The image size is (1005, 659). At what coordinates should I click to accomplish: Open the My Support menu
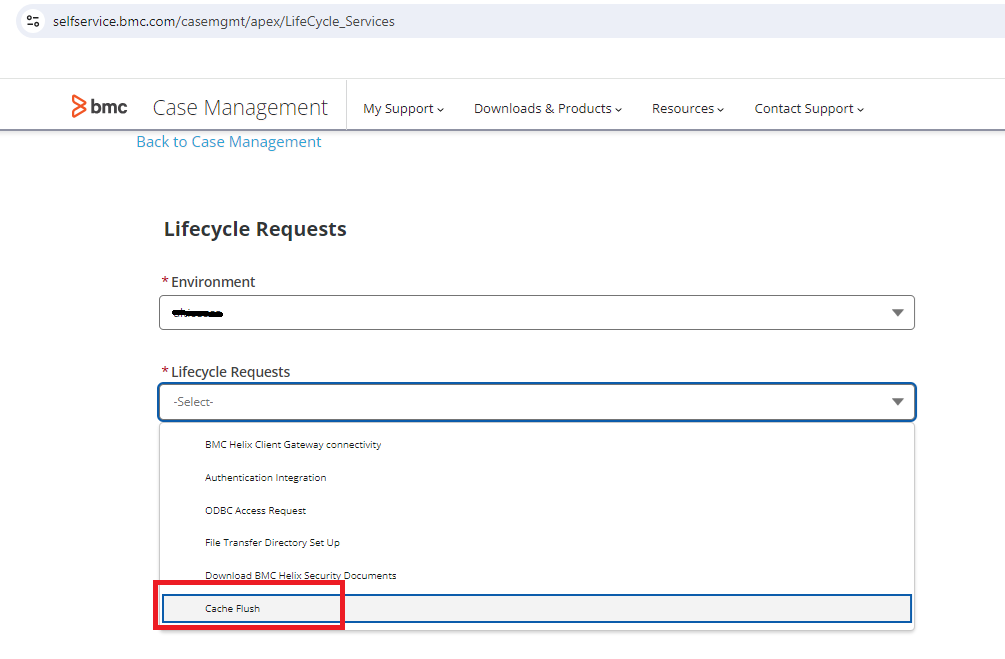tap(403, 108)
